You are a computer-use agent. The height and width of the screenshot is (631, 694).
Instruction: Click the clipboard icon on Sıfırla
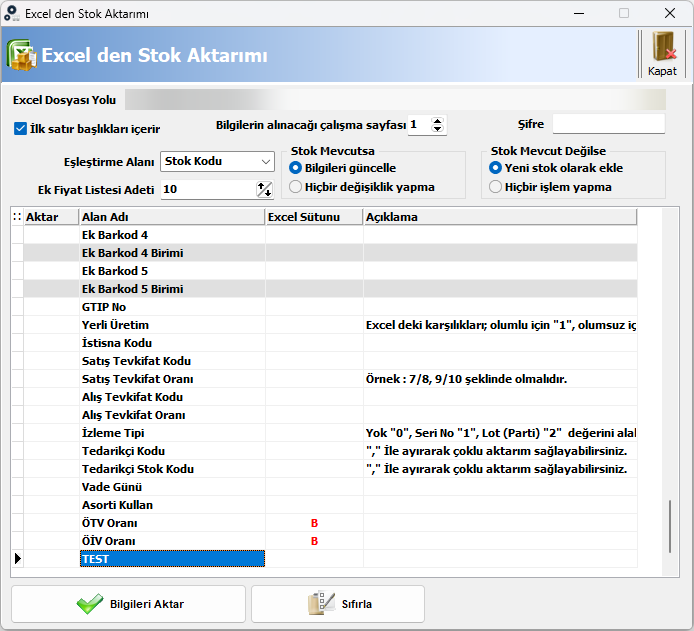click(x=321, y=604)
